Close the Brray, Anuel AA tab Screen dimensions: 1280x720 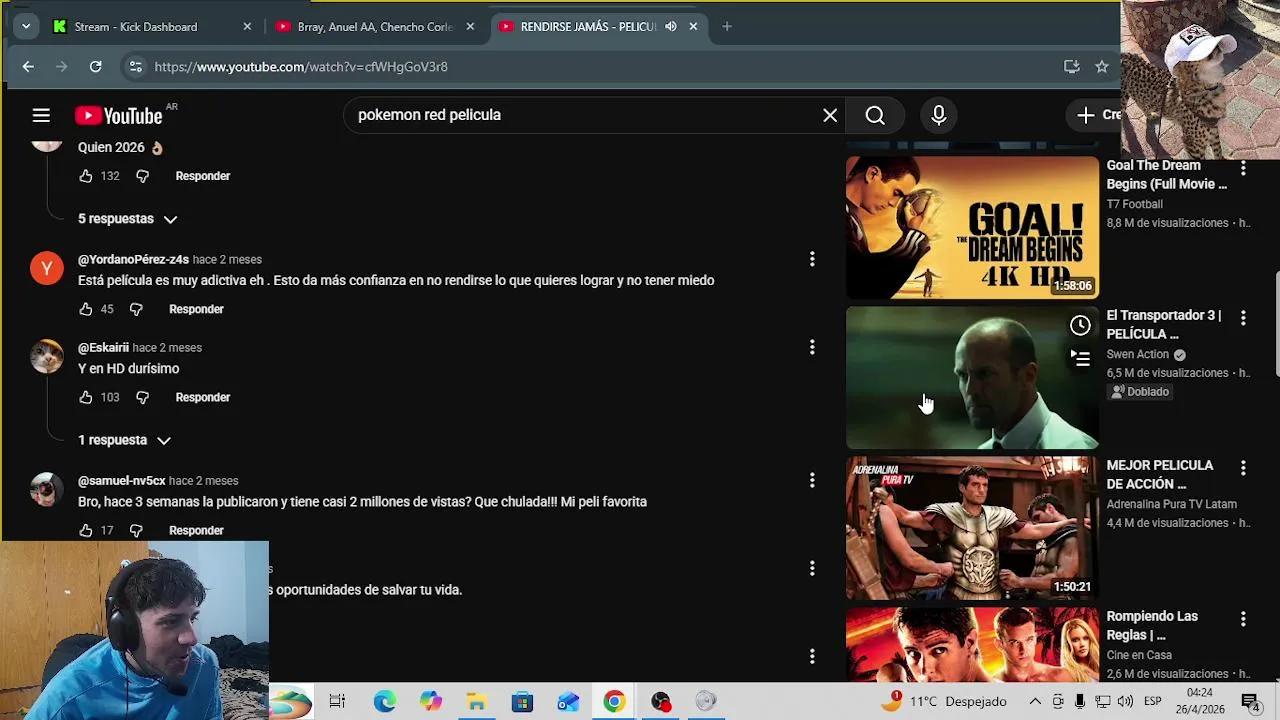[x=470, y=27]
